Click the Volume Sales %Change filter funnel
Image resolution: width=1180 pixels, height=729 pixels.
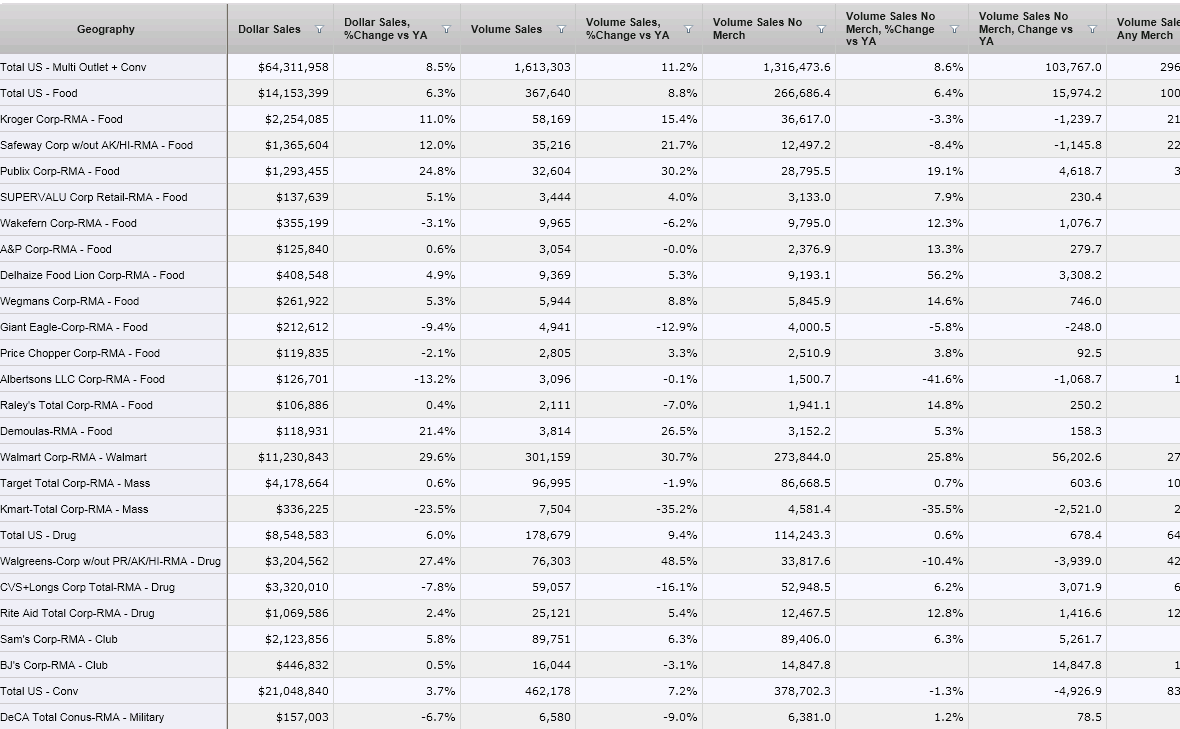(688, 30)
